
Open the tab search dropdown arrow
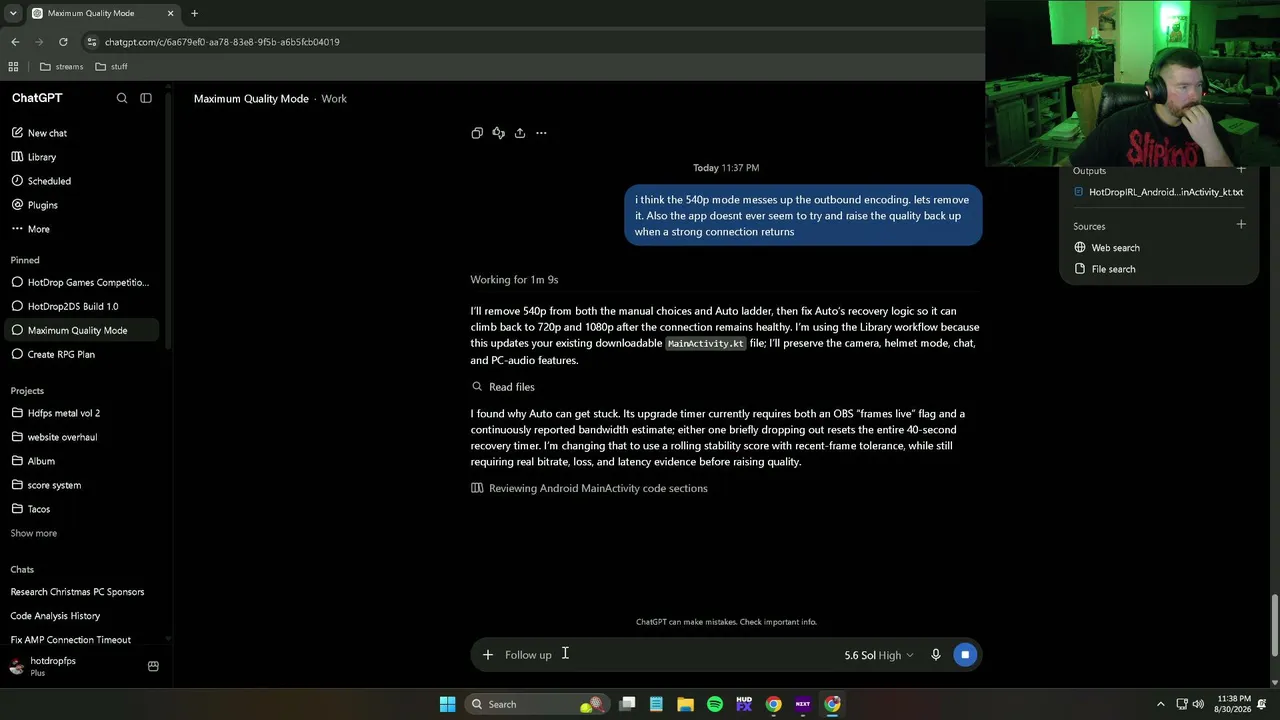pyautogui.click(x=13, y=14)
